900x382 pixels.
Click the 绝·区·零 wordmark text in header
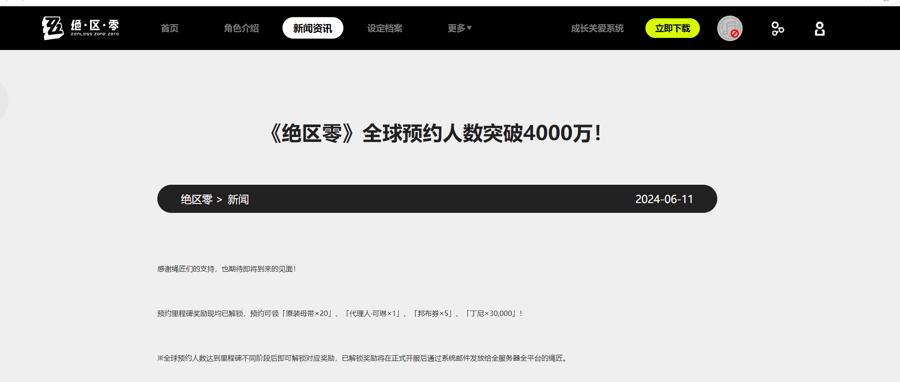click(x=95, y=26)
